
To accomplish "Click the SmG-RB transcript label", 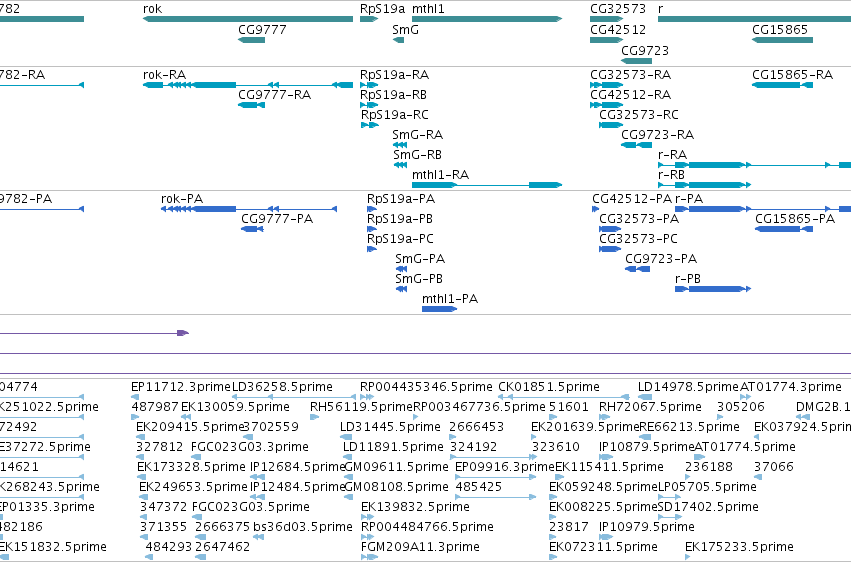I will tap(417, 155).
